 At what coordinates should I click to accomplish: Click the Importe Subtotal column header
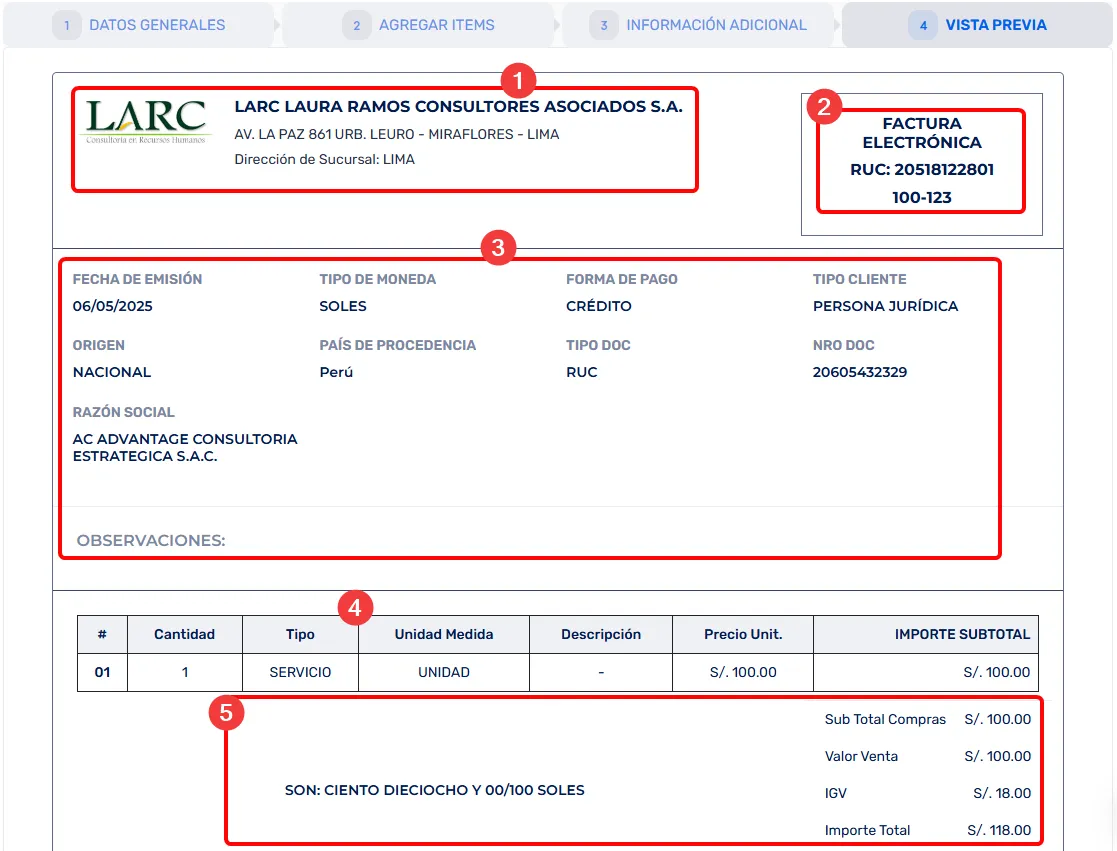pos(962,634)
